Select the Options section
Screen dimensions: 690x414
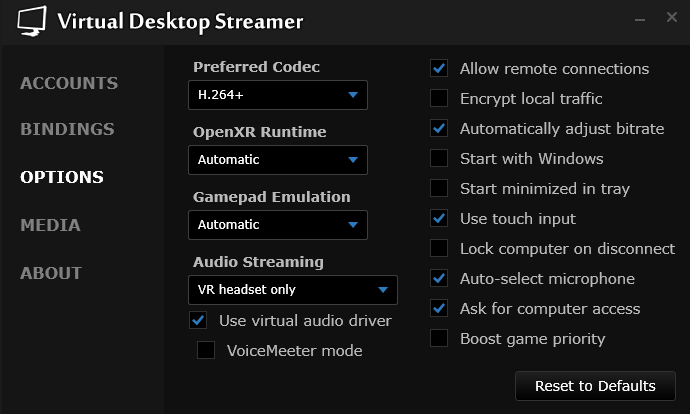(62, 177)
